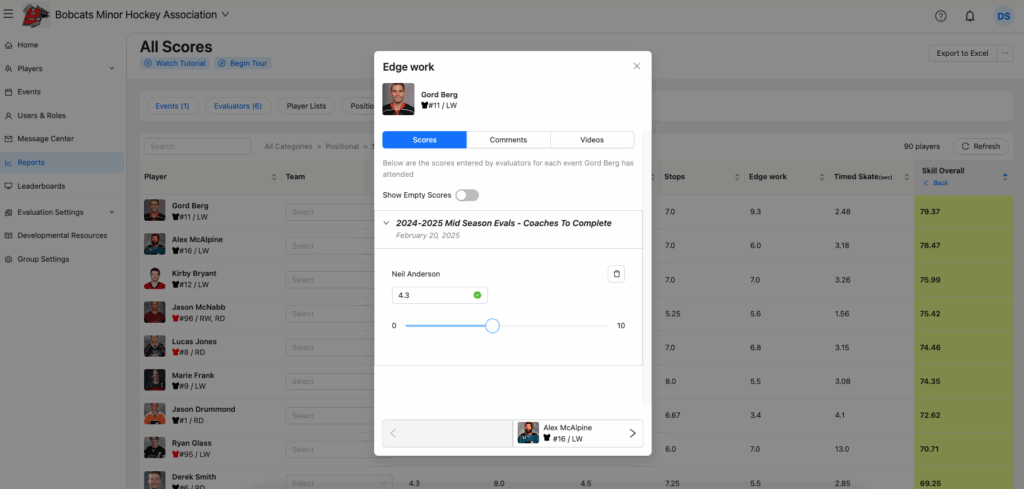
Task: Switch to the Videos tab
Action: (x=592, y=140)
